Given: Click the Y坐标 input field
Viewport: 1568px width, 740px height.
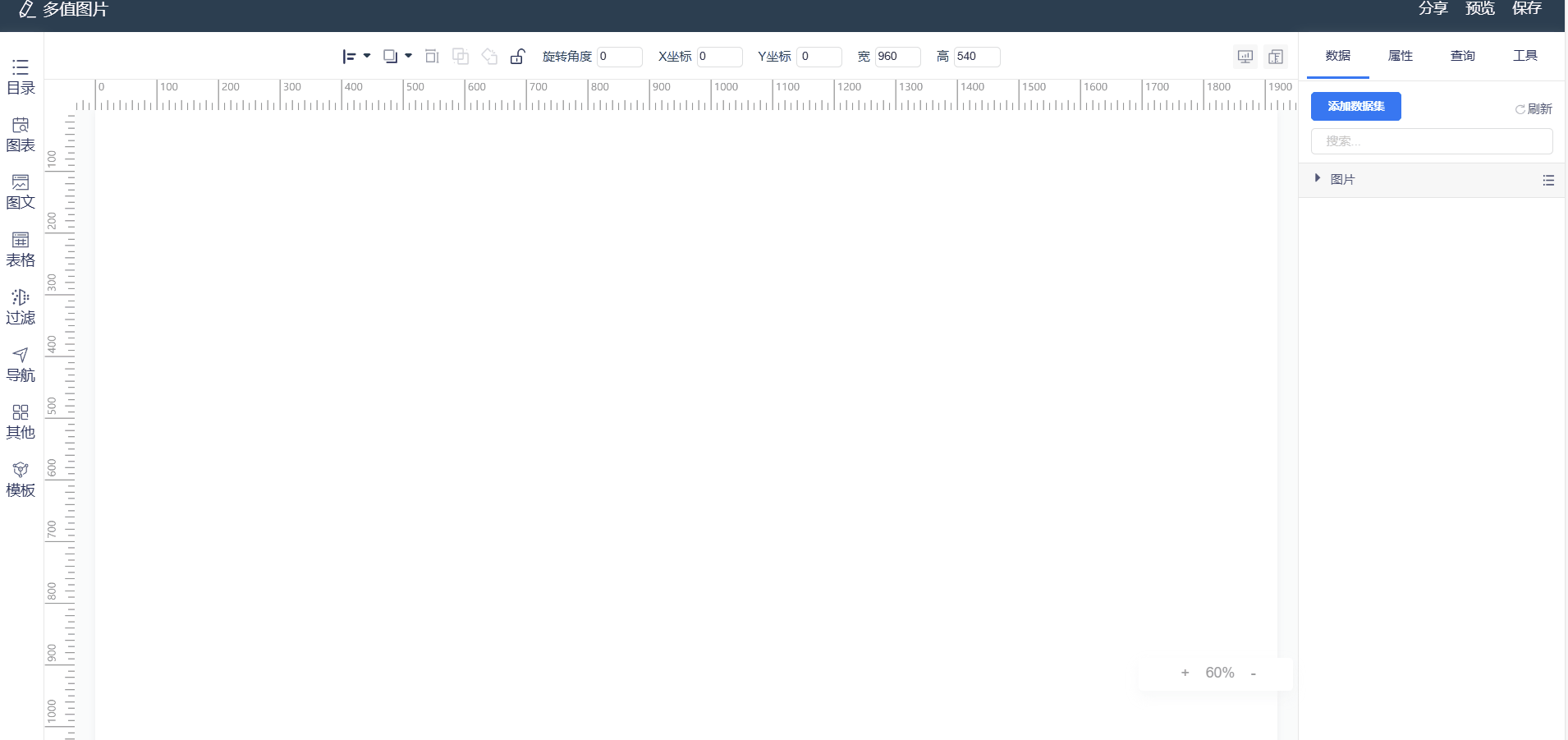Looking at the screenshot, I should (819, 57).
